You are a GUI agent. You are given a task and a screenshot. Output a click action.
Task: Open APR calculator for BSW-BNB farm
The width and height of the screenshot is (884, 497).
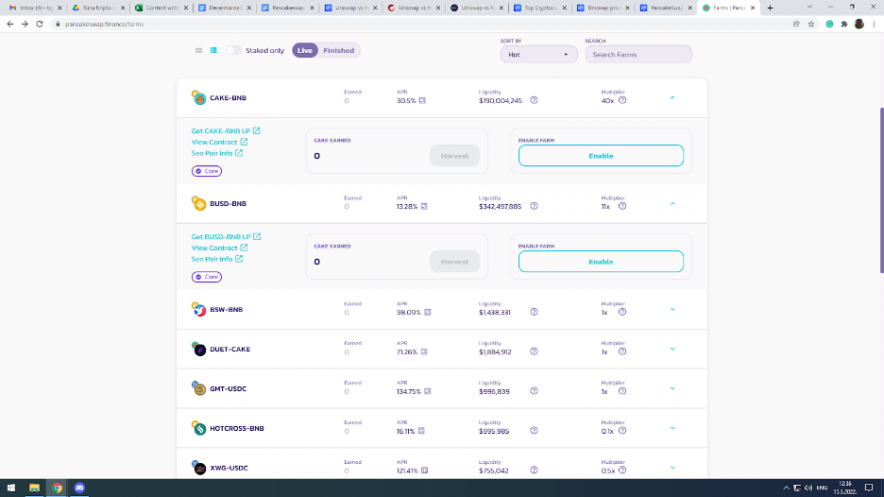427,312
